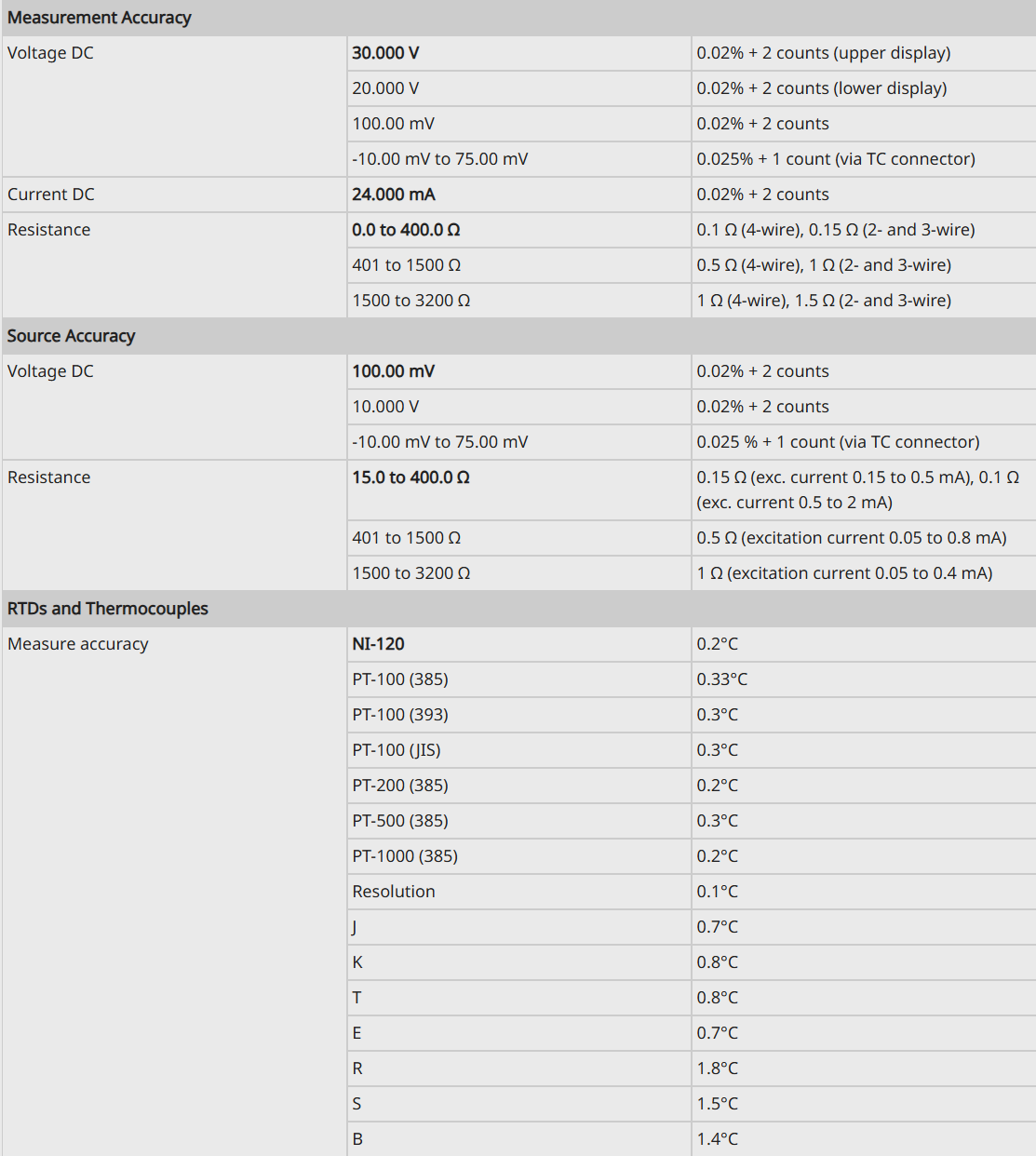Click the Measurement Accuracy section header

click(x=100, y=18)
